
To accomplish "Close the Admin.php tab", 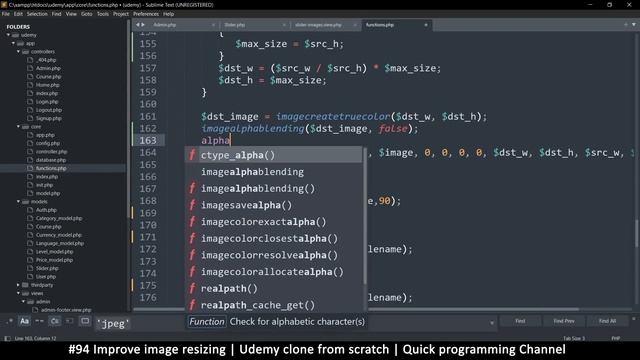I will coord(213,25).
